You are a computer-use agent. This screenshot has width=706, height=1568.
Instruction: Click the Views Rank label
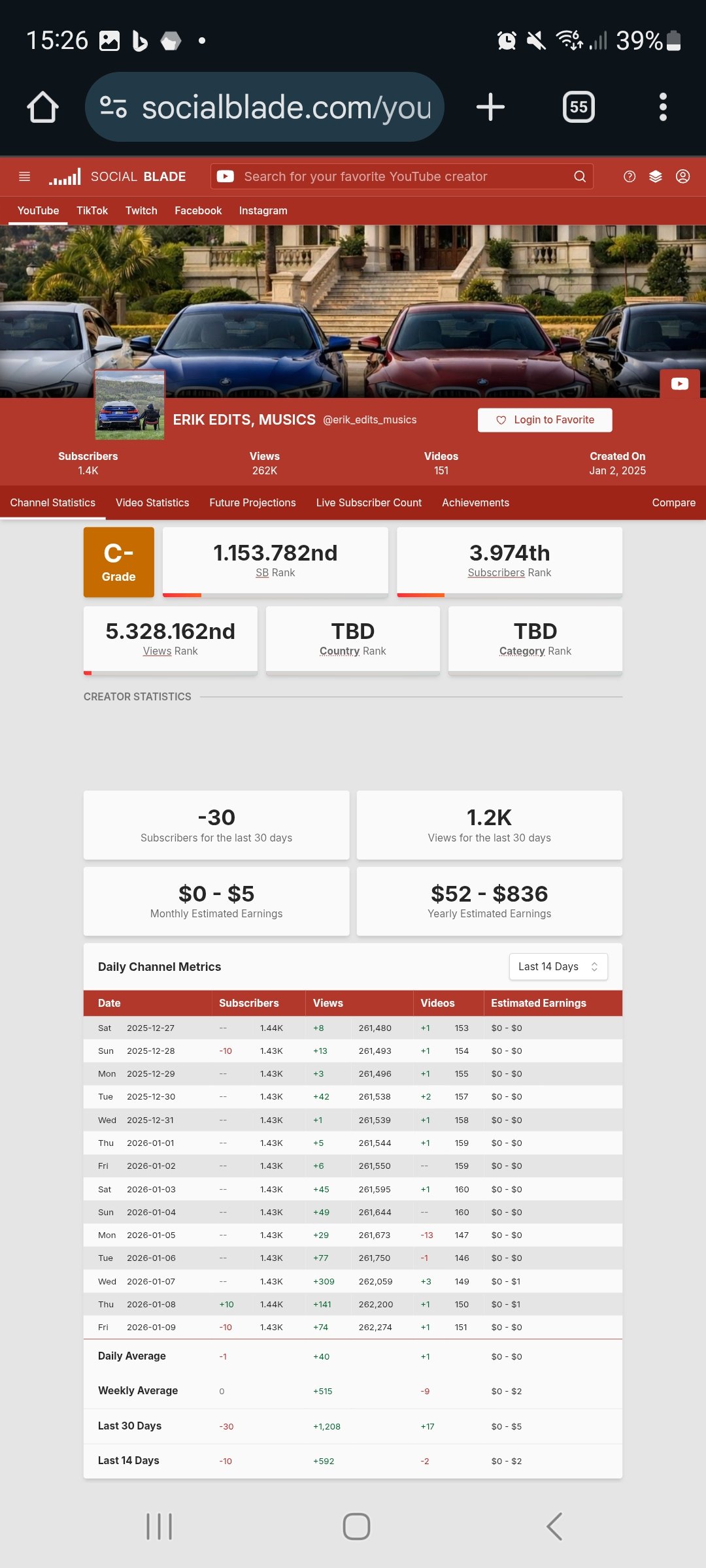[x=170, y=651]
